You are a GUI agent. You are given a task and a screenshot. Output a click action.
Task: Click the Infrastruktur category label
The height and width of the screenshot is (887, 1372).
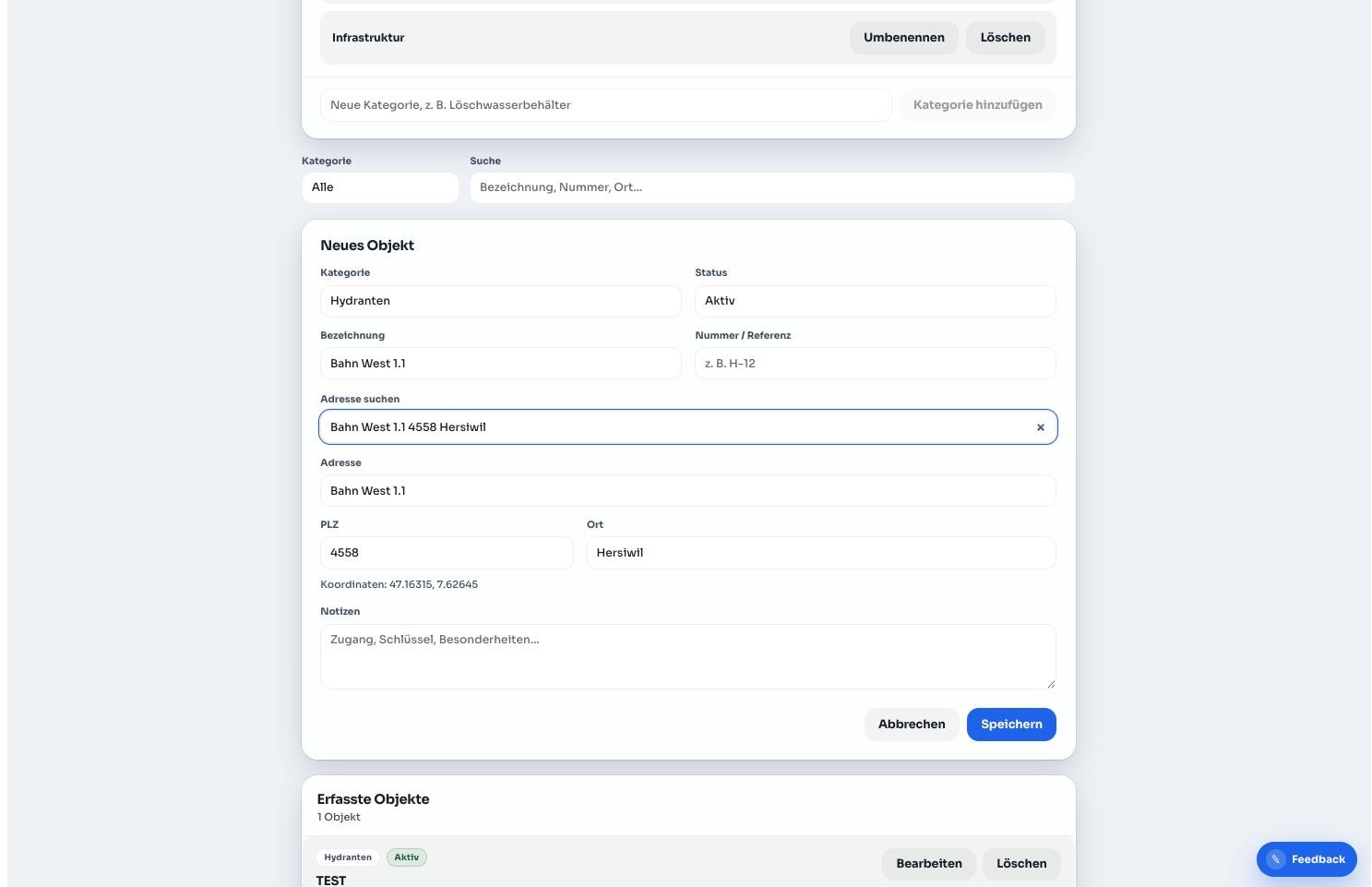368,38
